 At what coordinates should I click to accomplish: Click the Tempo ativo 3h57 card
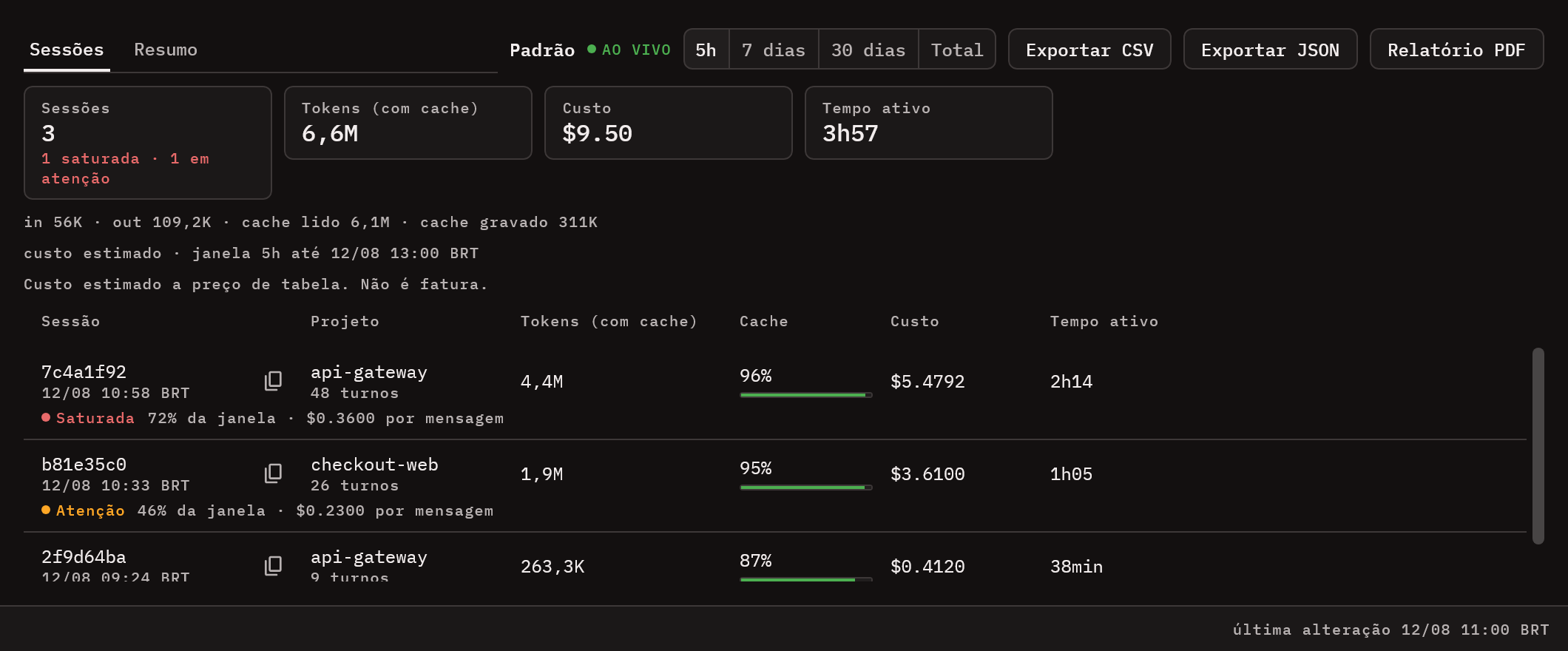point(929,123)
